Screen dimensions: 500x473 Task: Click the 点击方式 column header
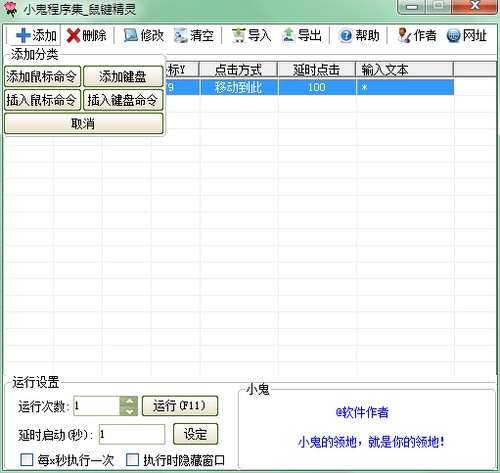[239, 70]
